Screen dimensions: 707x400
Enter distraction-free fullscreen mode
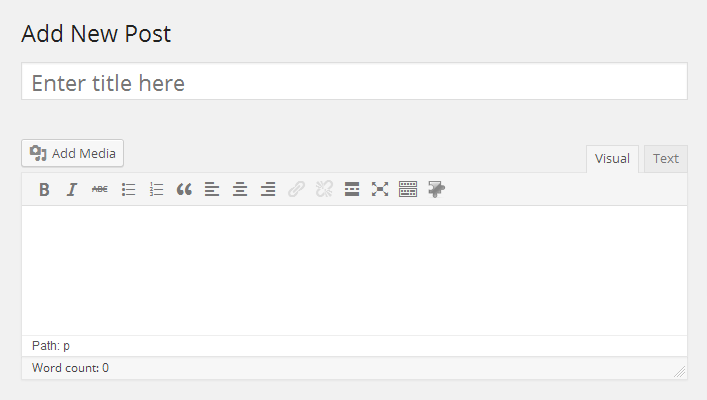tap(380, 189)
